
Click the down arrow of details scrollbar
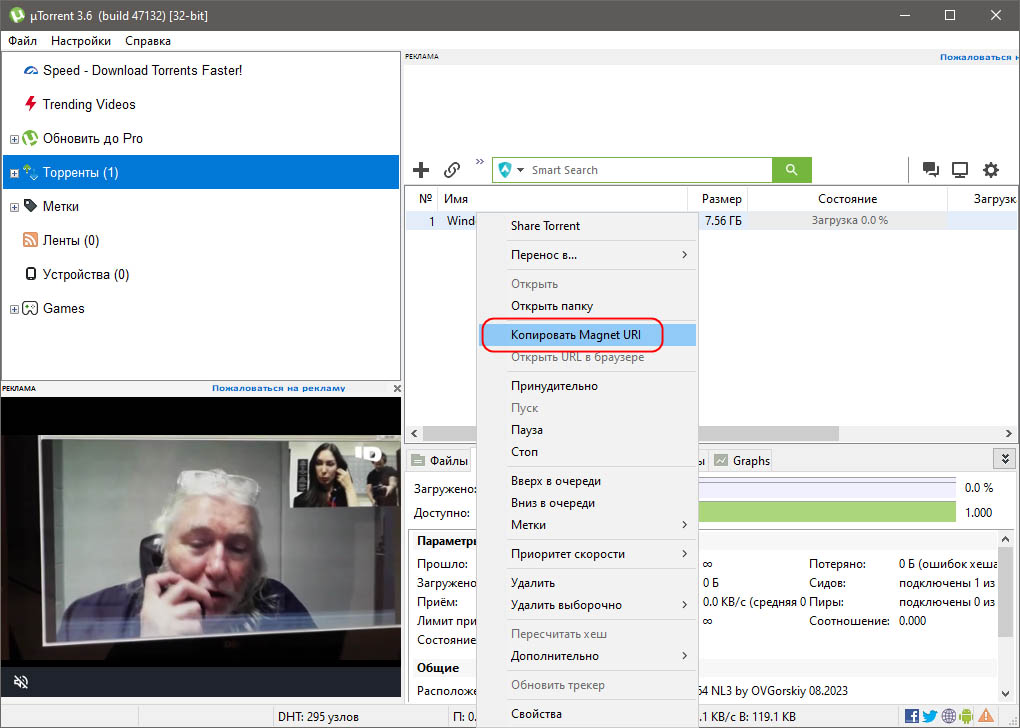pyautogui.click(x=1005, y=694)
